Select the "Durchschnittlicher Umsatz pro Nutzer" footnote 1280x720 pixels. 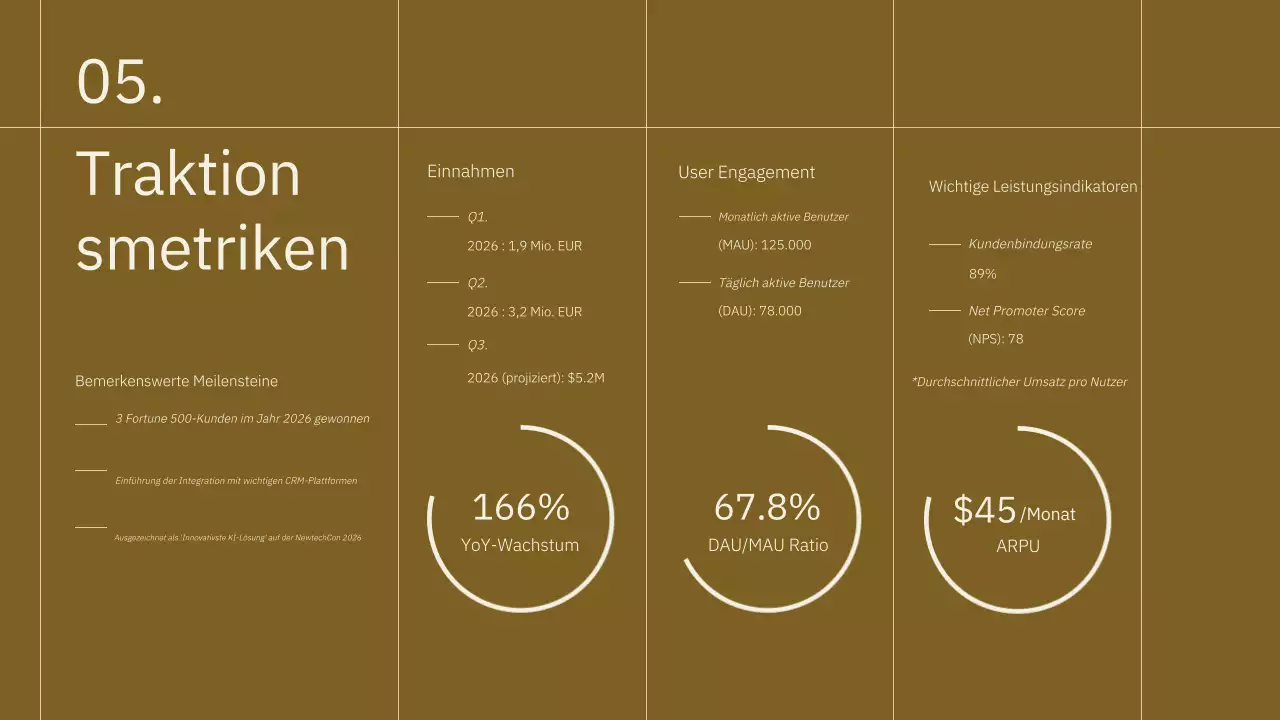click(x=1019, y=382)
